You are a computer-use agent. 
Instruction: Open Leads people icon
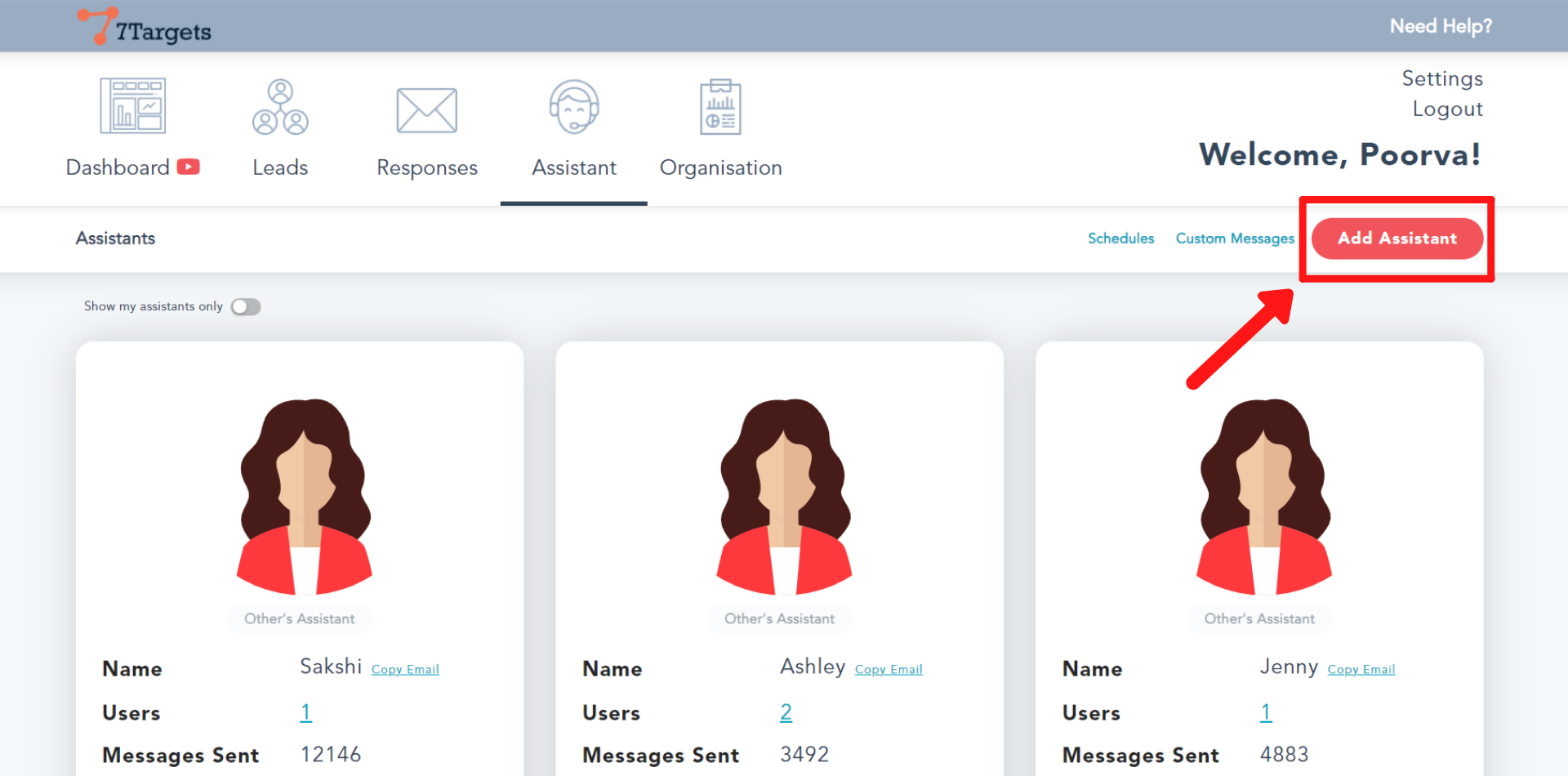click(280, 107)
